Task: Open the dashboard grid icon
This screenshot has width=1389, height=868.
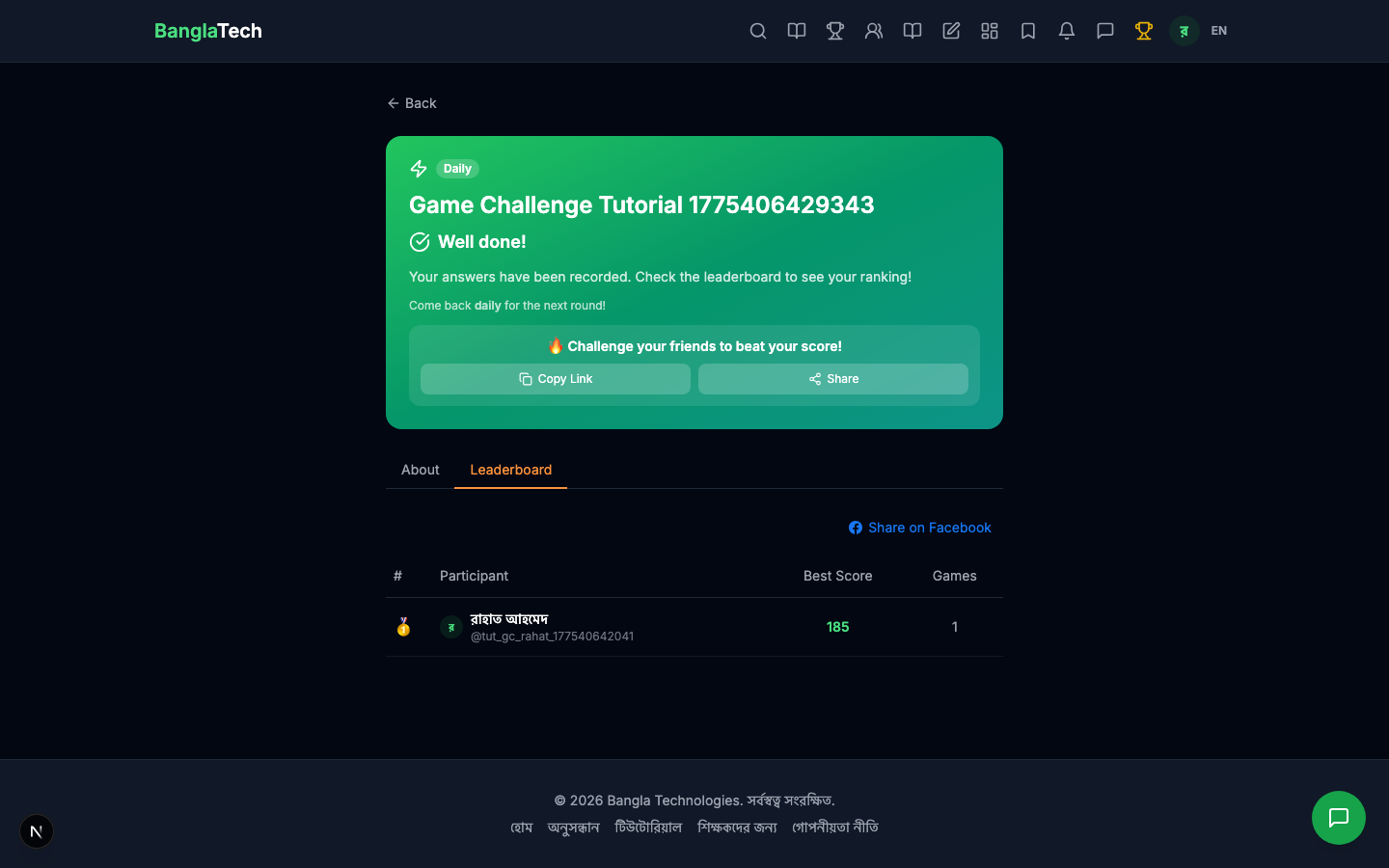Action: [990, 31]
